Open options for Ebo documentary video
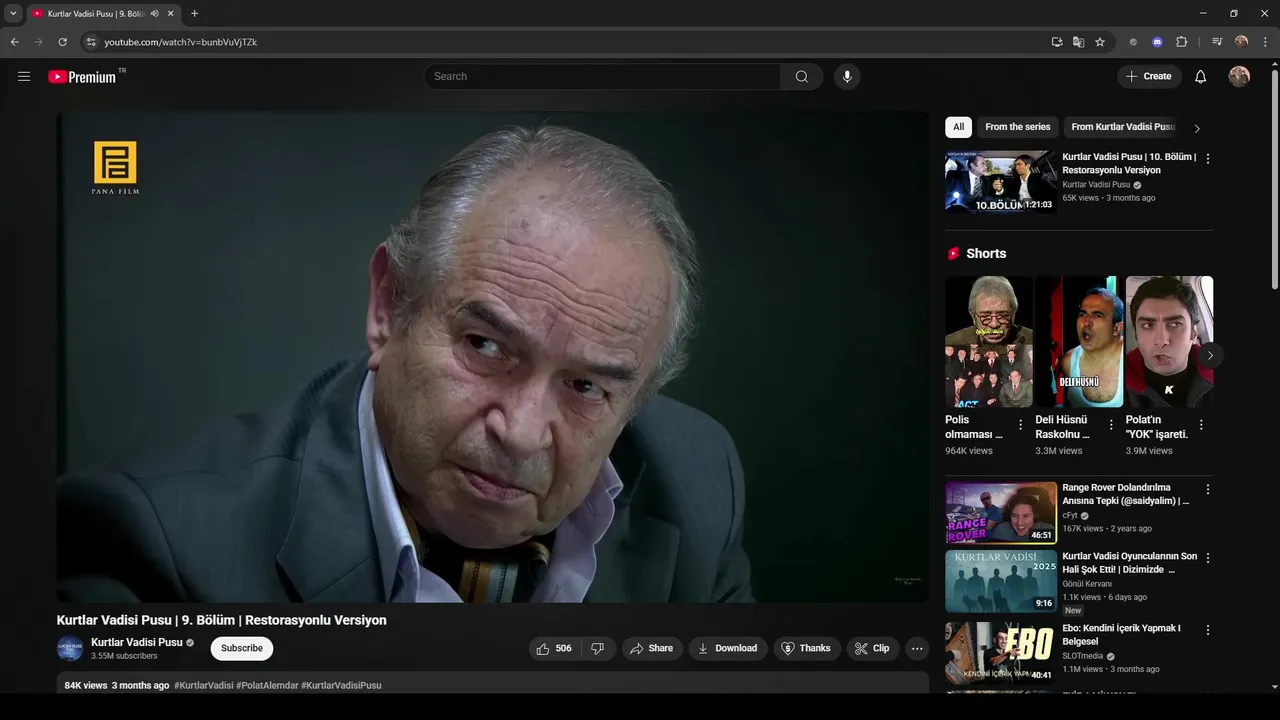The image size is (1280, 720). pyautogui.click(x=1207, y=630)
